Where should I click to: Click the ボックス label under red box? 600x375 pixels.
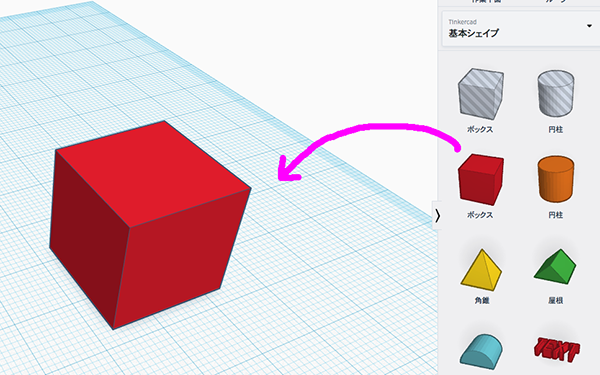[x=480, y=215]
